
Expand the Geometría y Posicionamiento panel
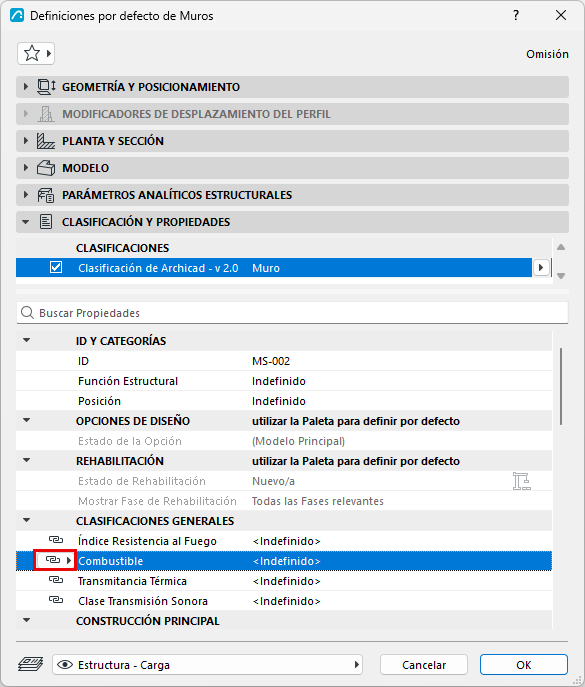26,87
